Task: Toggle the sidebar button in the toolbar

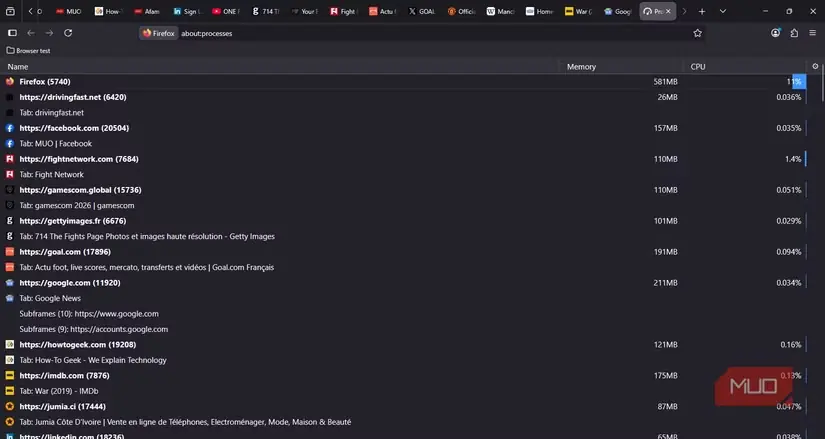Action: [x=13, y=33]
